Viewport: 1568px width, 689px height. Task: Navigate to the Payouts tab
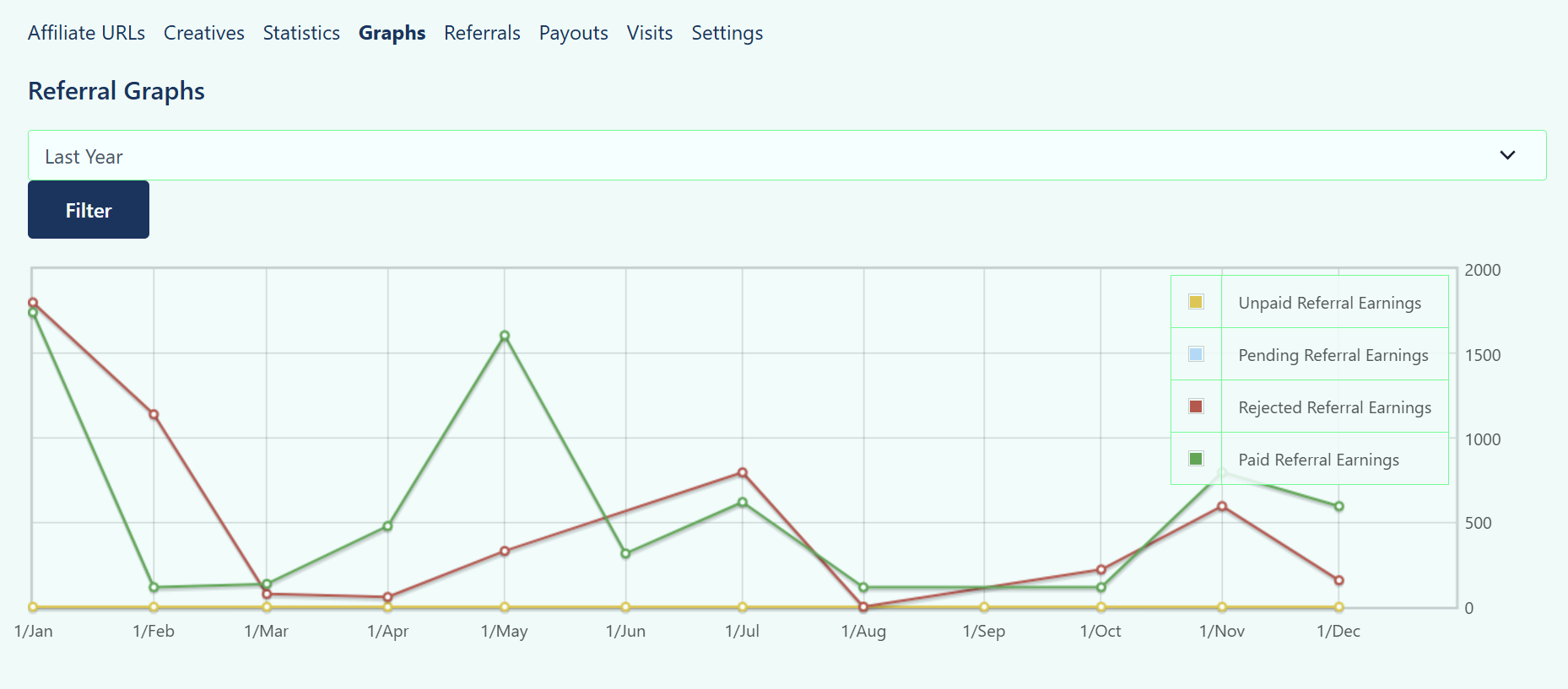pos(573,33)
